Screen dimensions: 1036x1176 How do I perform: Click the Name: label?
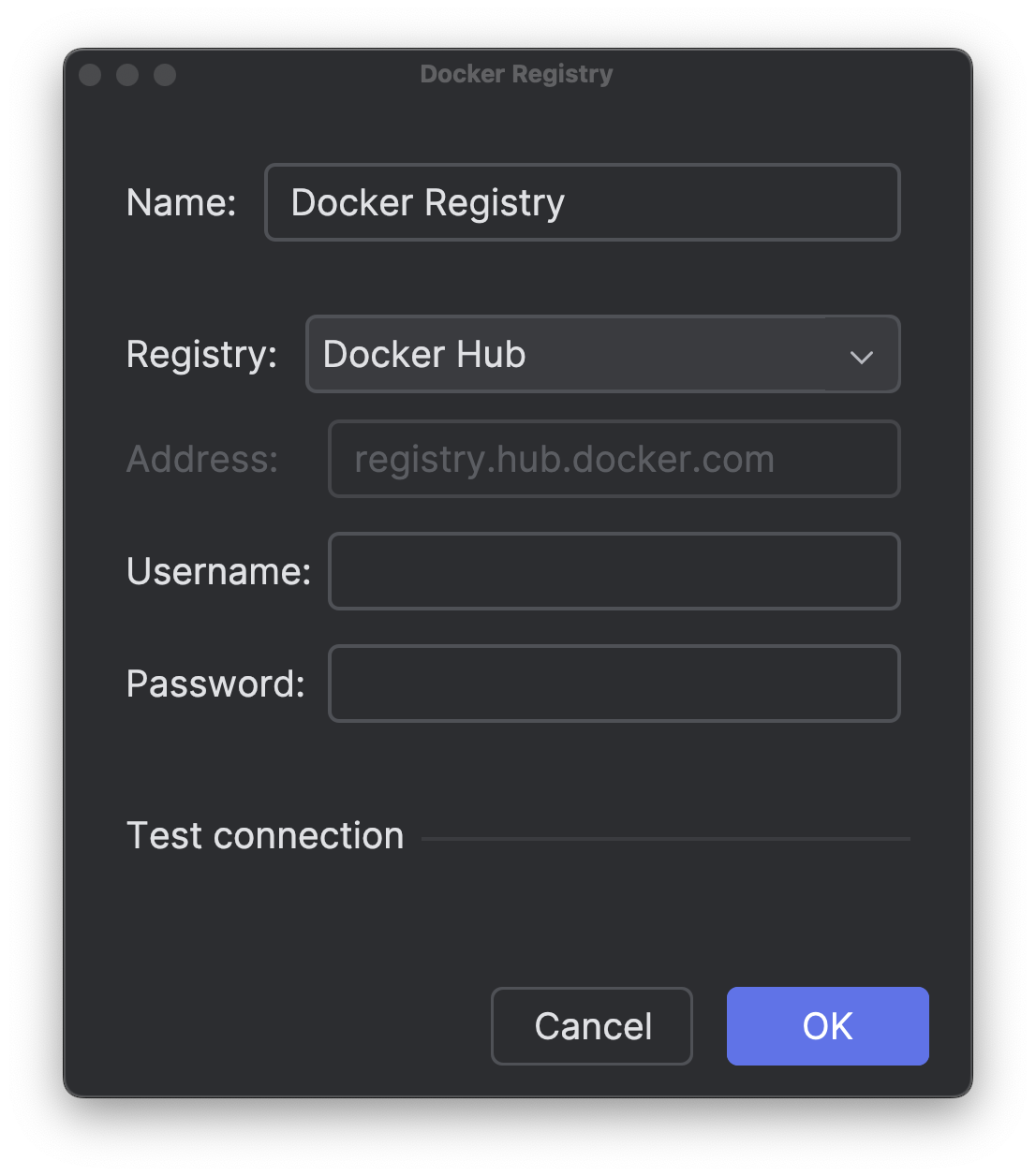pos(182,202)
